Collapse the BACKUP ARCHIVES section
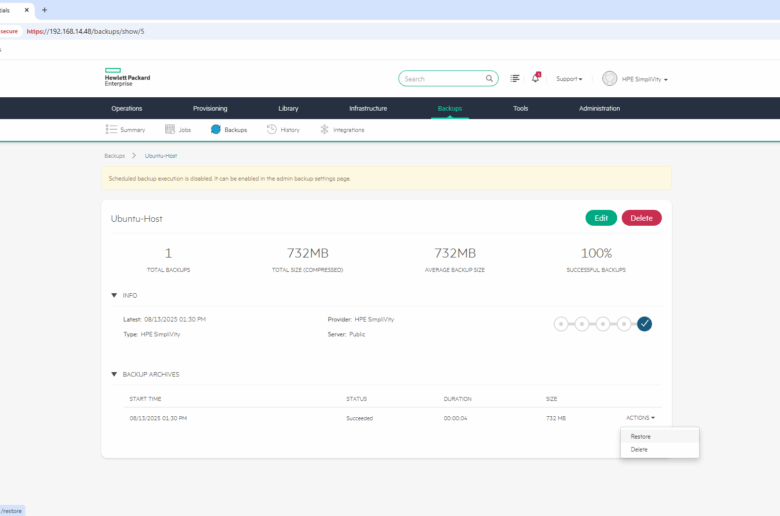This screenshot has width=780, height=516. tap(114, 374)
